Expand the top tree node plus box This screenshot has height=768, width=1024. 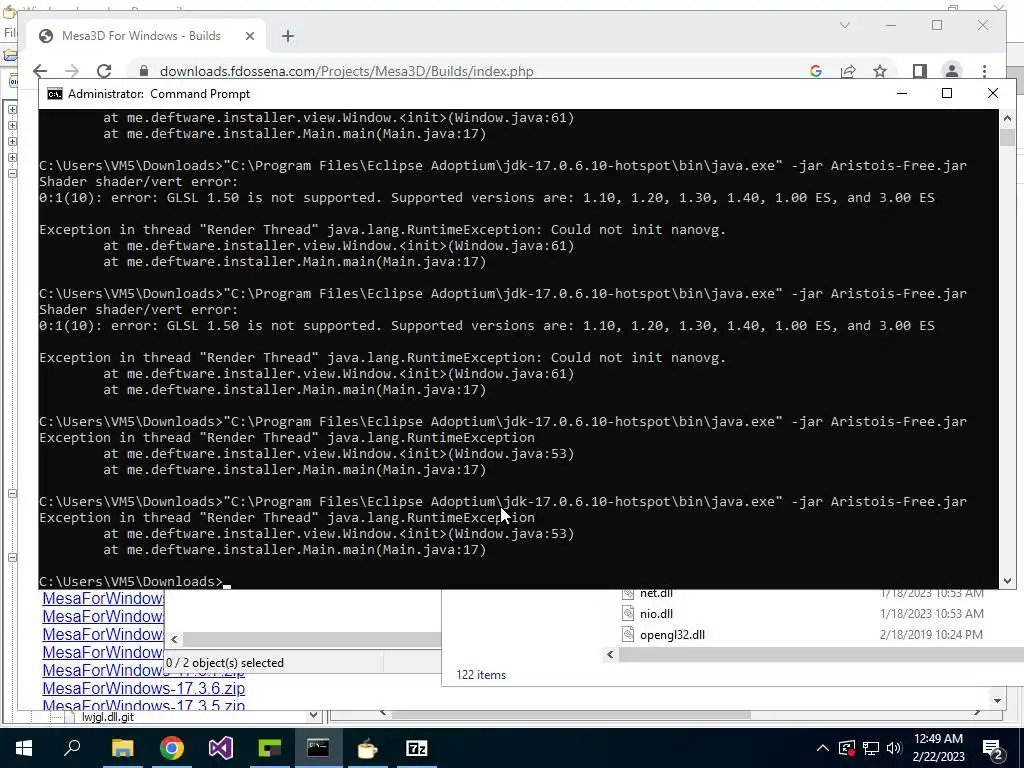pyautogui.click(x=12, y=109)
